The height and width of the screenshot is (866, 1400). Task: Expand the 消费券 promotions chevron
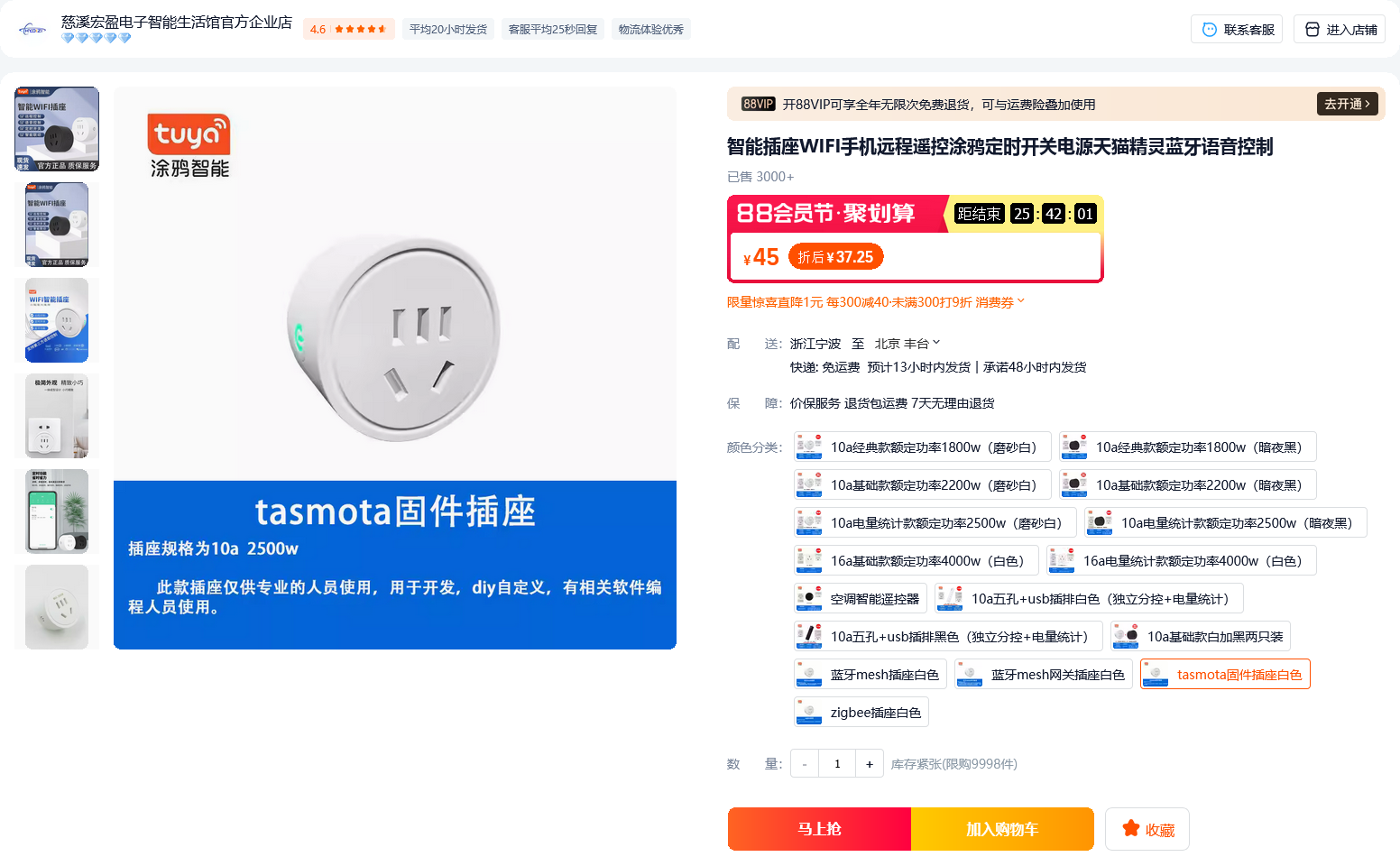(1020, 301)
